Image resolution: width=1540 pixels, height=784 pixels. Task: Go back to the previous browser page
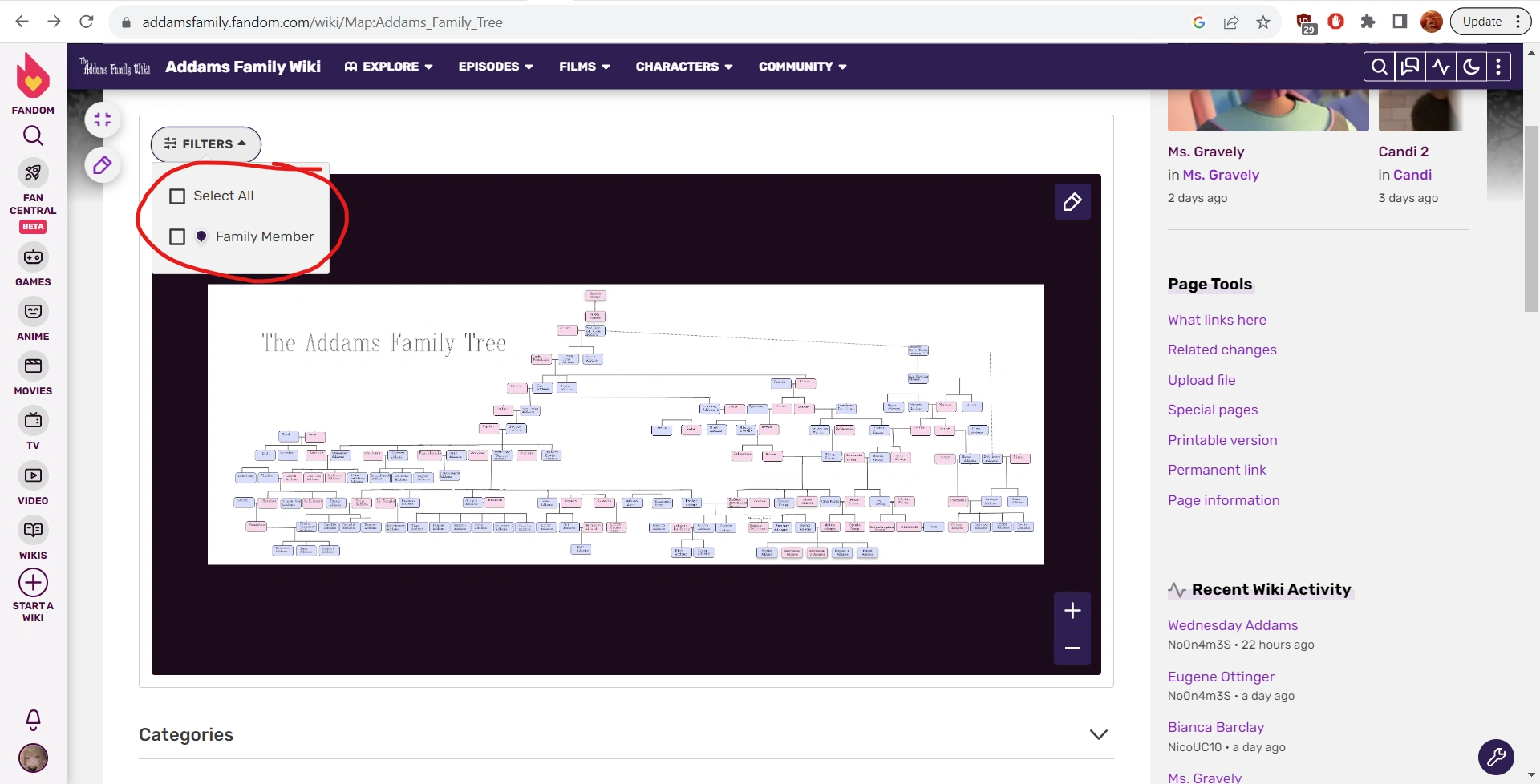pyautogui.click(x=22, y=22)
